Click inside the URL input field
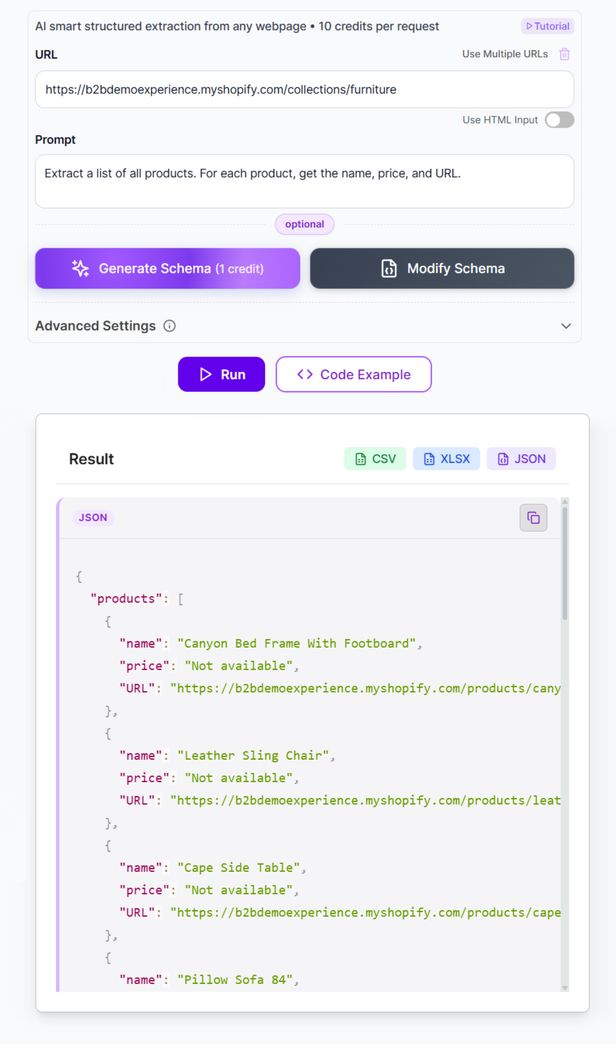 304,89
